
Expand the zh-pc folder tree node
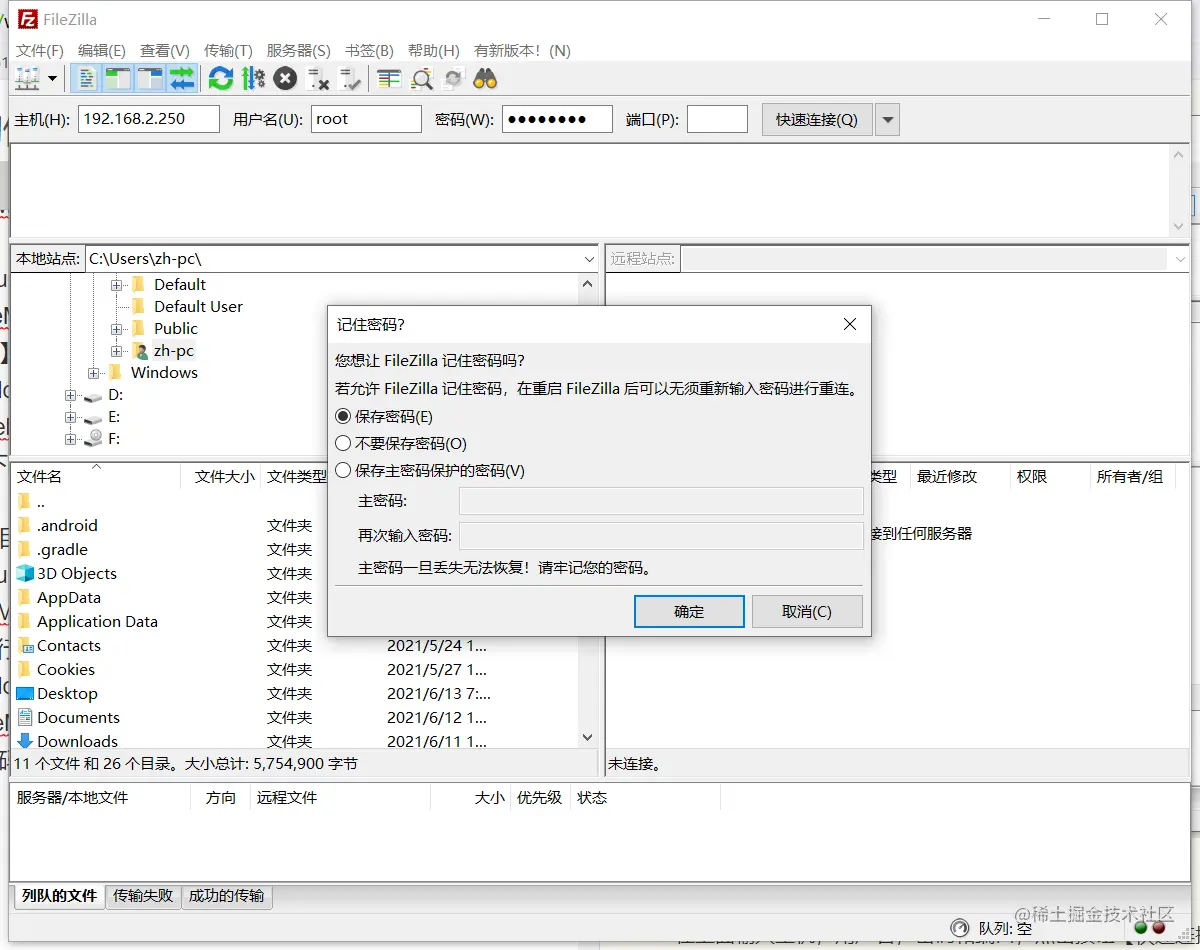coord(117,351)
